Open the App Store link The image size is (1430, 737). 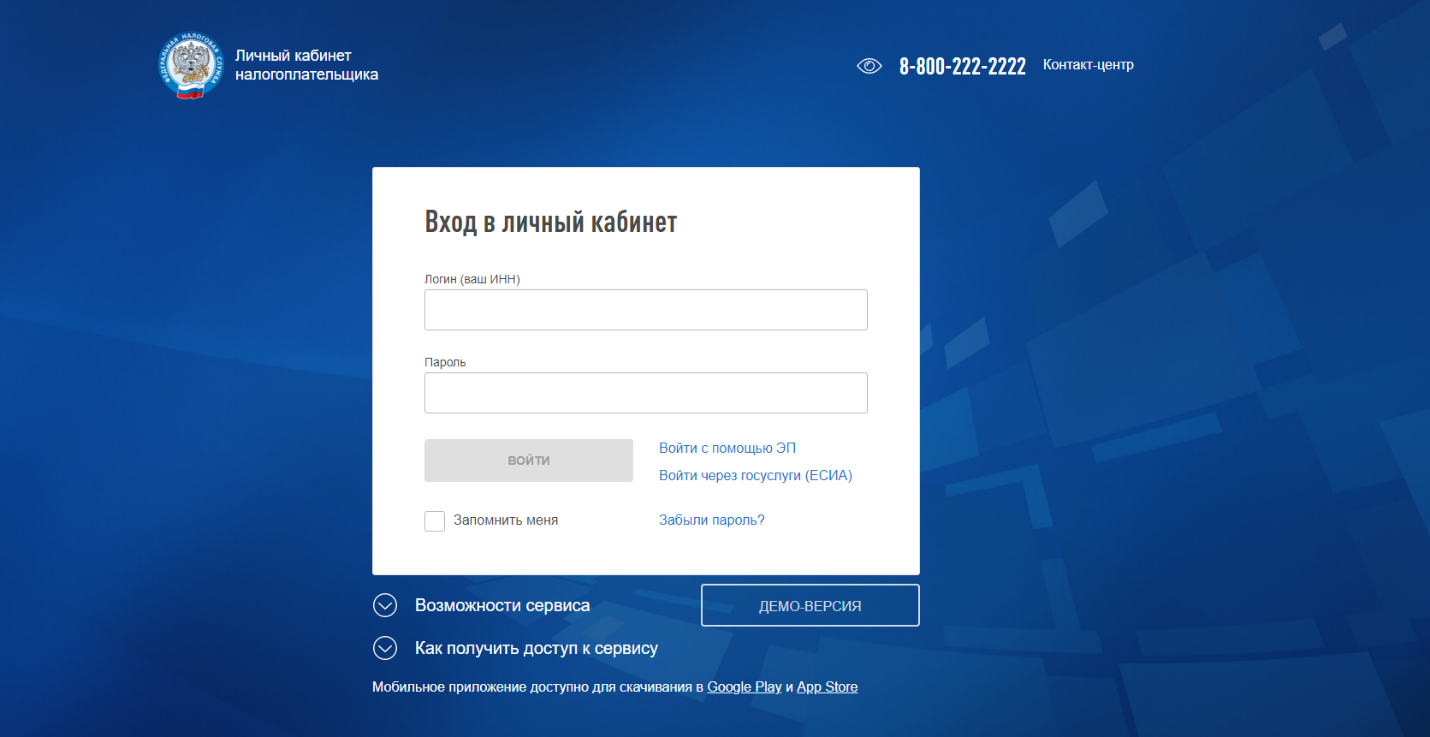pyautogui.click(x=827, y=687)
